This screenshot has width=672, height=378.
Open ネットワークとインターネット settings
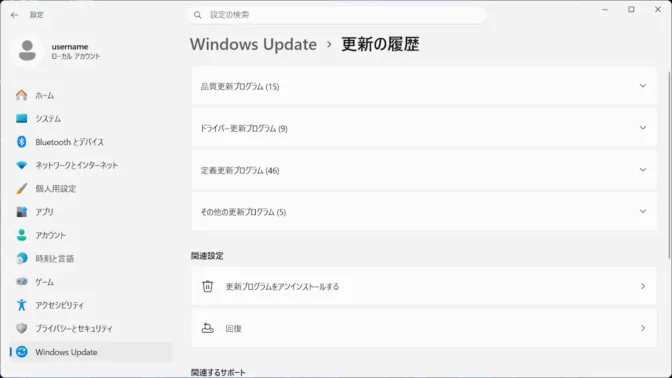91,165
